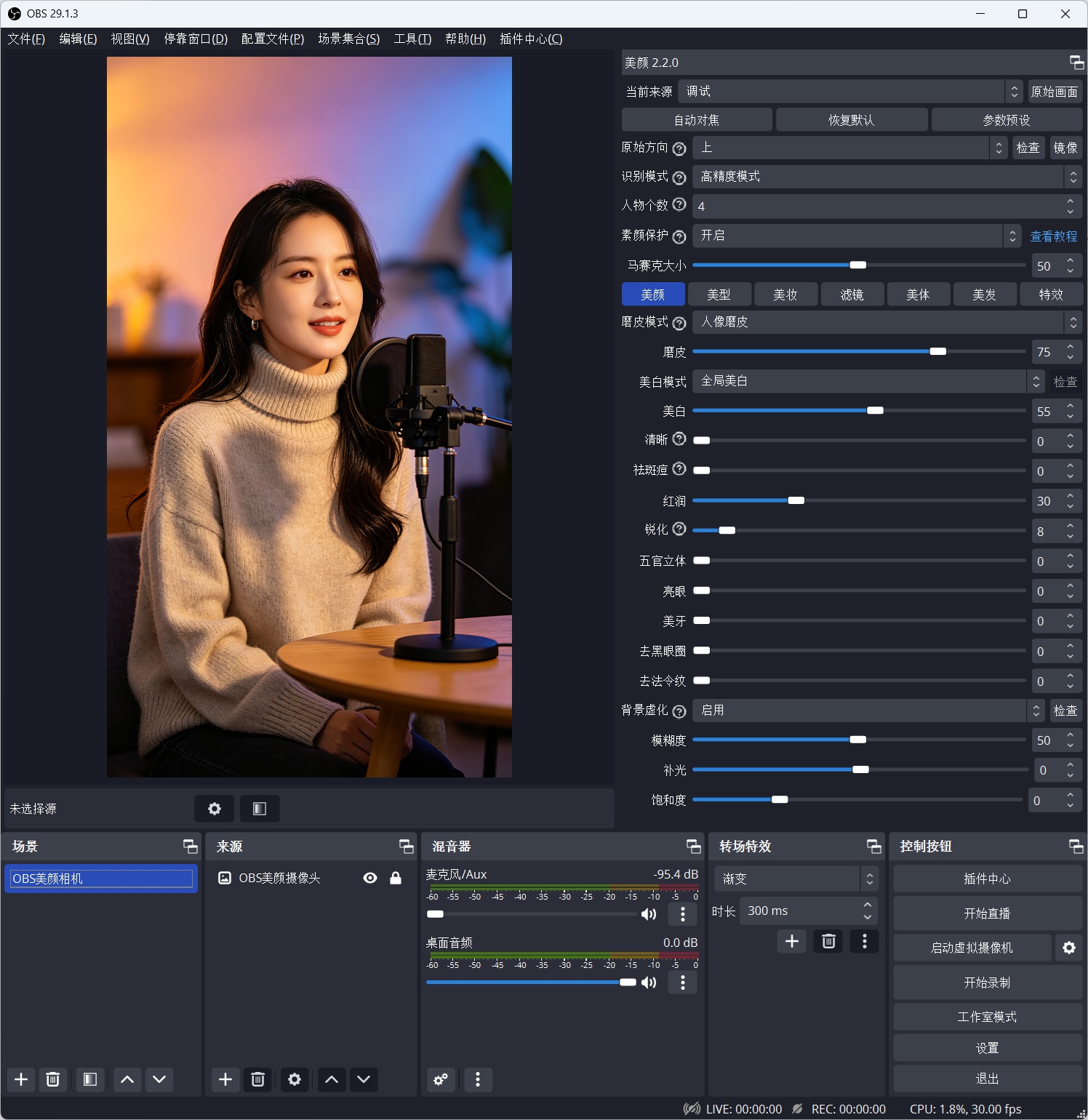Image resolution: width=1088 pixels, height=1120 pixels.
Task: Switch to the 美妆 tab
Action: [x=785, y=294]
